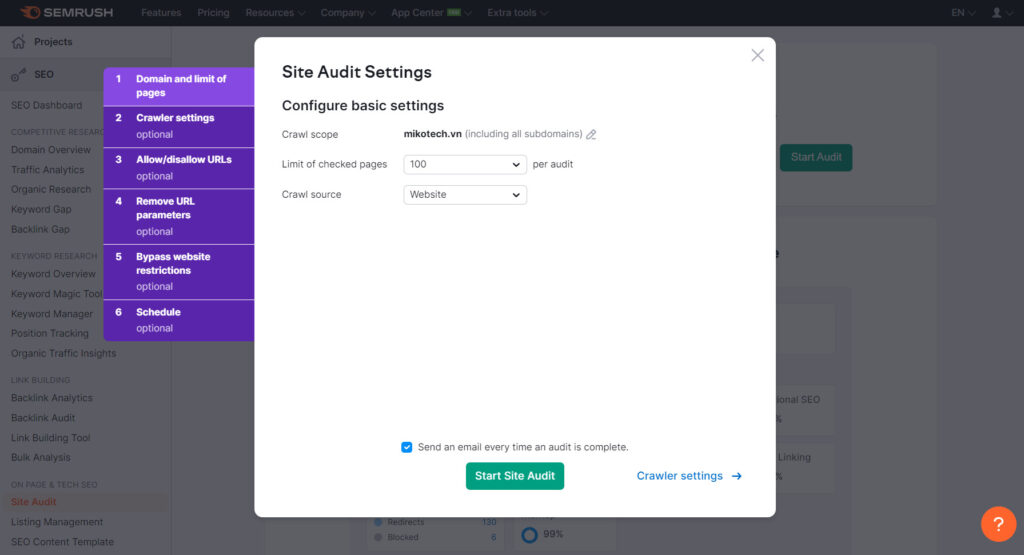Close the Site Audit Settings dialog
This screenshot has height=555, width=1024.
coord(758,56)
